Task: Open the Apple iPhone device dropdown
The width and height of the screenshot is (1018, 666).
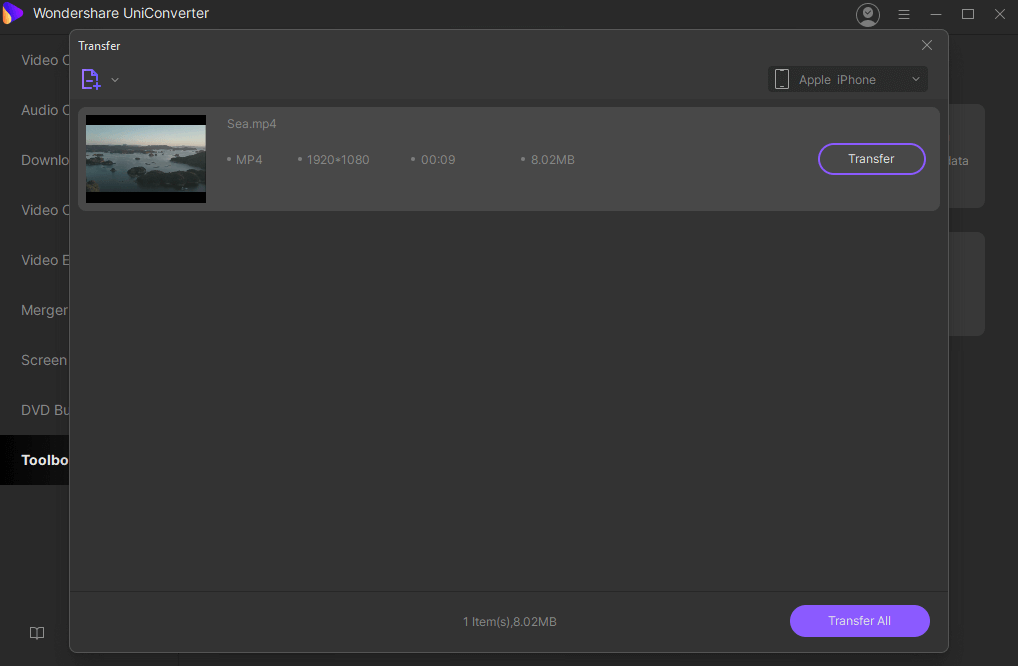Action: tap(847, 80)
